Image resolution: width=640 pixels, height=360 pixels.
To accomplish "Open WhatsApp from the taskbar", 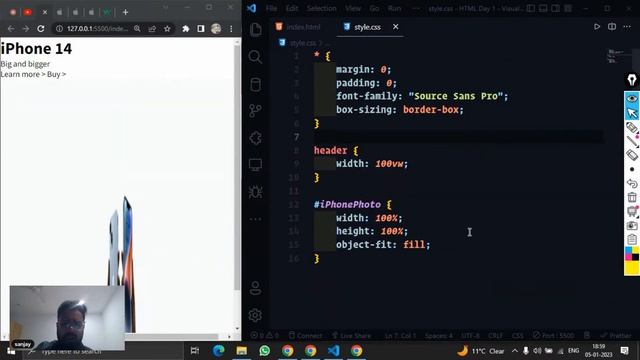I will tap(264, 351).
